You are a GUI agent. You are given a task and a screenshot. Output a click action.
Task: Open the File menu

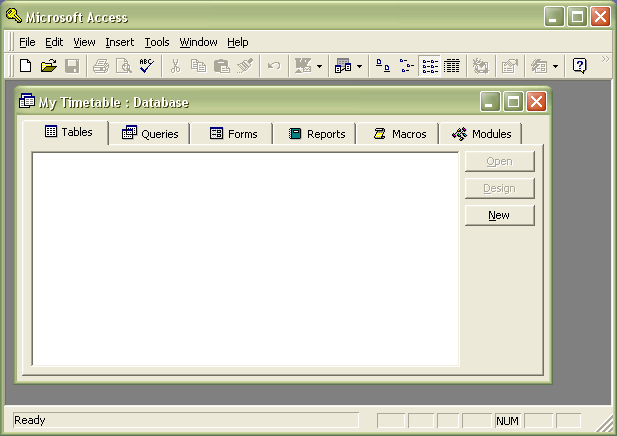tap(27, 42)
